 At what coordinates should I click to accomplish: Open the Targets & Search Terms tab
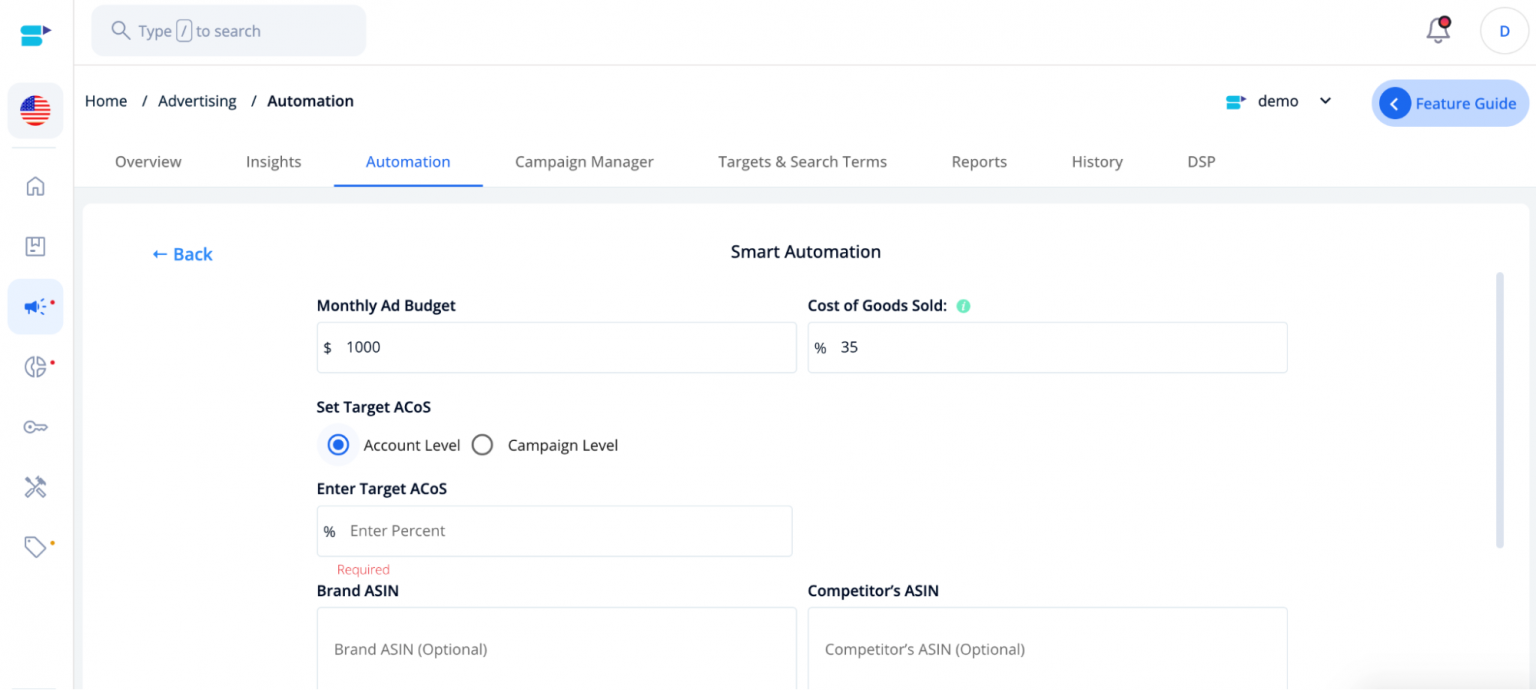[x=802, y=161]
